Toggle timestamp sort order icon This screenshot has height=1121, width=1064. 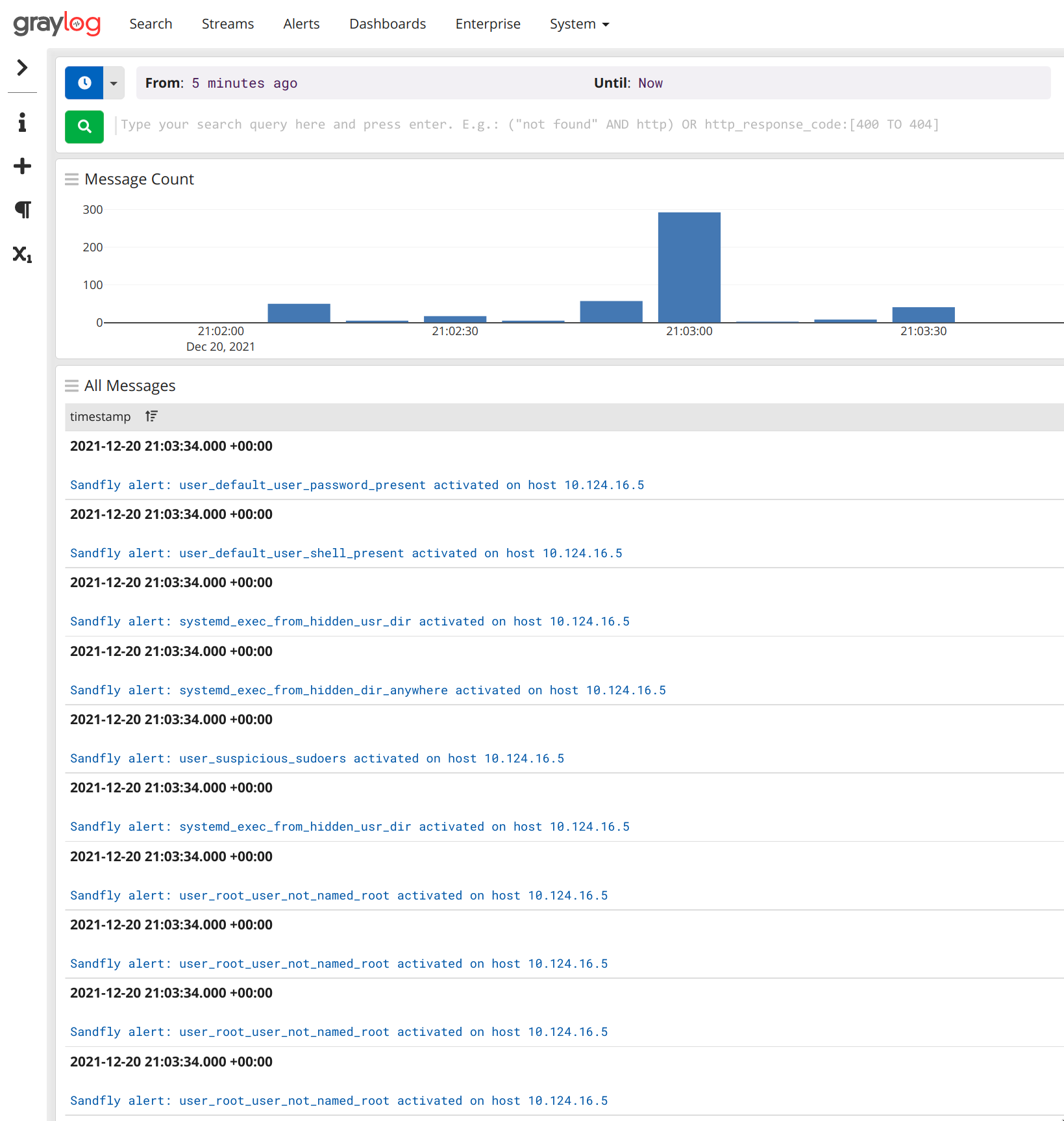[x=151, y=416]
